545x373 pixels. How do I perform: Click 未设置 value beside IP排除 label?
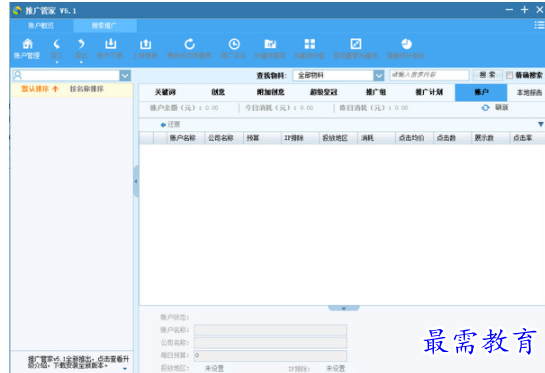335,368
